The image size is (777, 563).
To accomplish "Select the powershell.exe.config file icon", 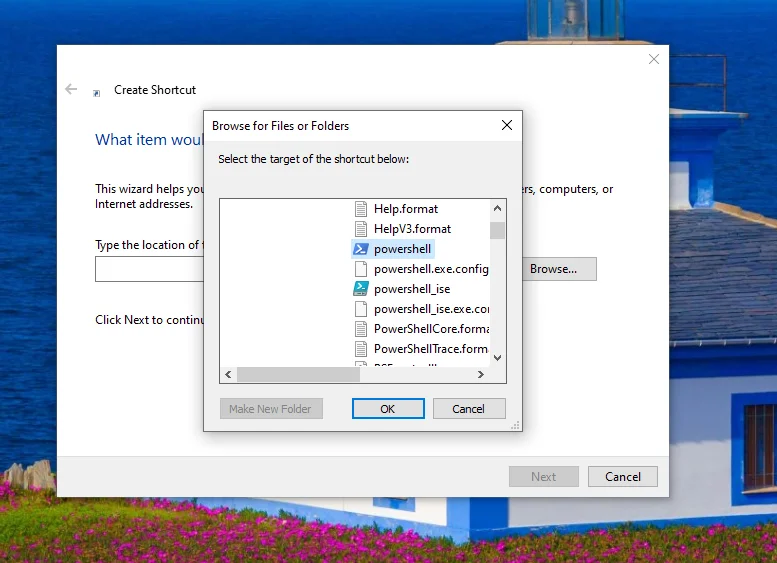I will 361,269.
